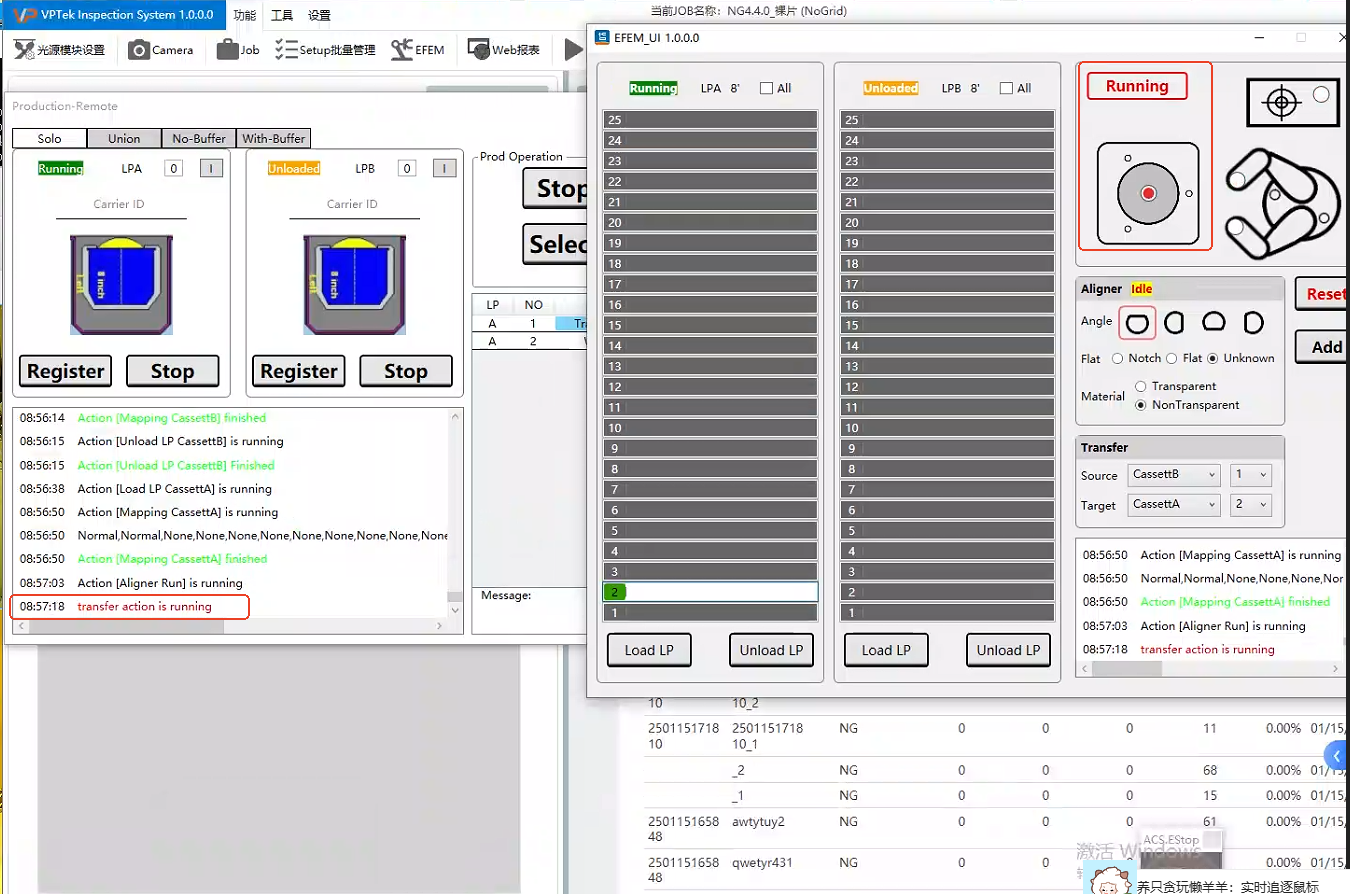Click Unload LP under LPA slots
1350x894 pixels.
(x=771, y=650)
